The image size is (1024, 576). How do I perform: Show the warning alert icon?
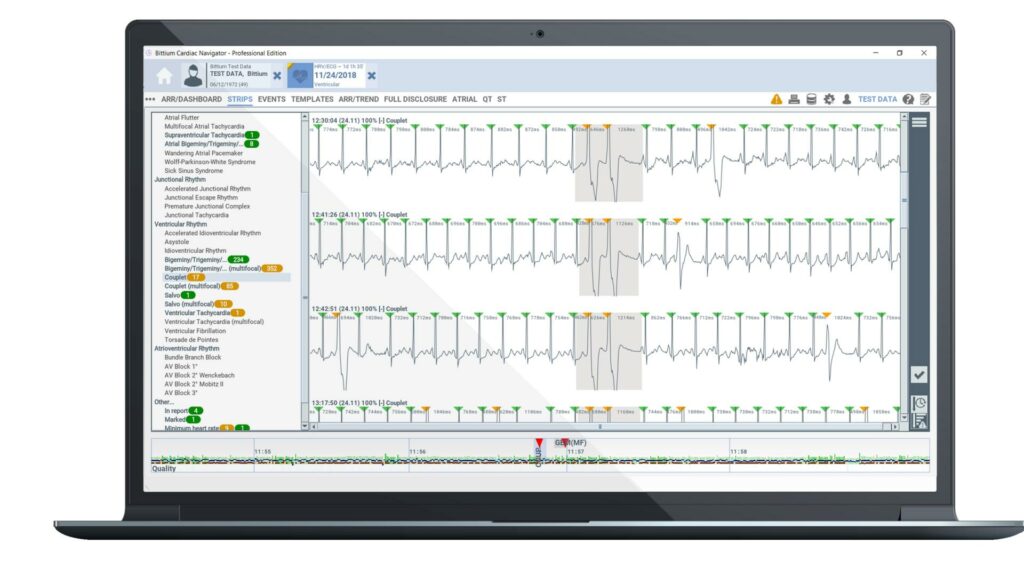(776, 99)
